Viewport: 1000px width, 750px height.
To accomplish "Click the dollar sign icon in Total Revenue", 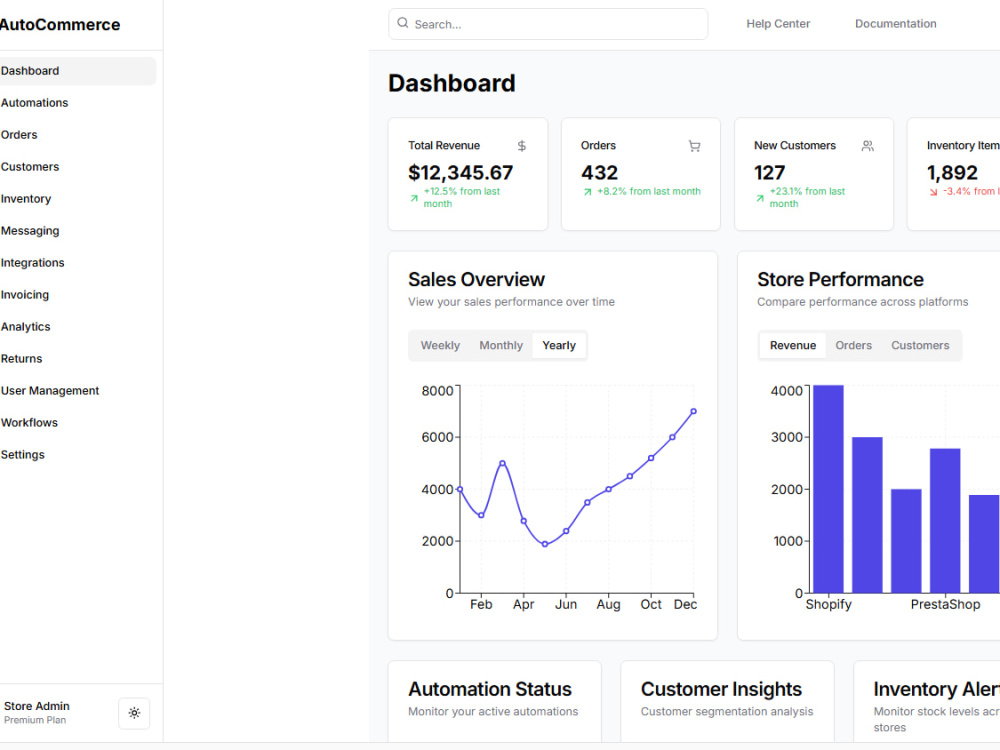I will (x=522, y=146).
